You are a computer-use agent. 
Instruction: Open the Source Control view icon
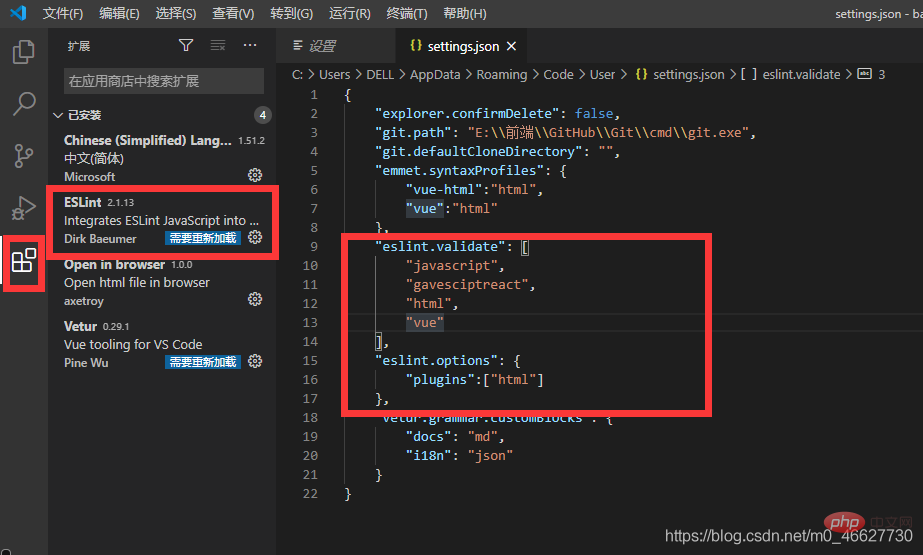tap(24, 156)
